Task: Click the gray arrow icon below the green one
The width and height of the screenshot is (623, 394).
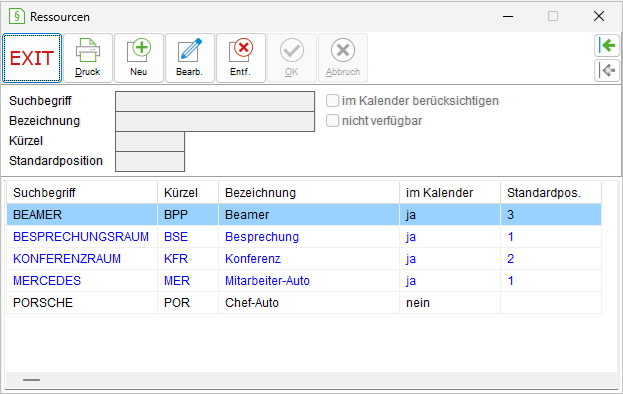Action: tap(607, 71)
